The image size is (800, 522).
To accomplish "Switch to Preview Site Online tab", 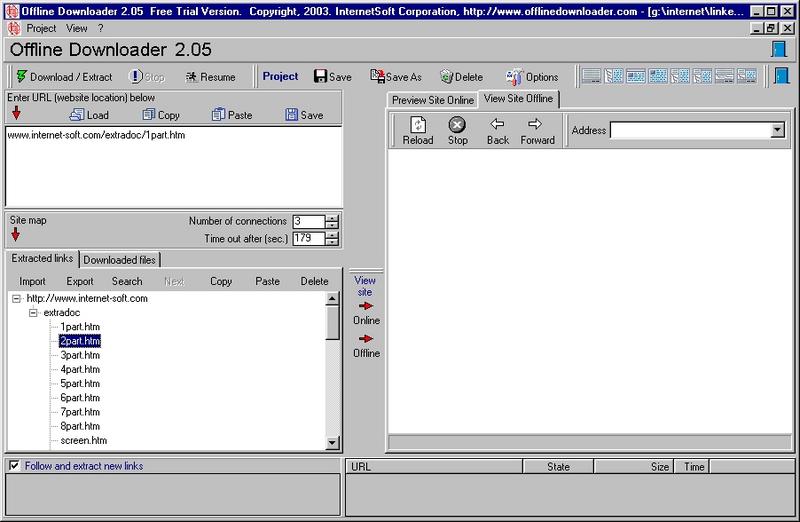I will [433, 100].
